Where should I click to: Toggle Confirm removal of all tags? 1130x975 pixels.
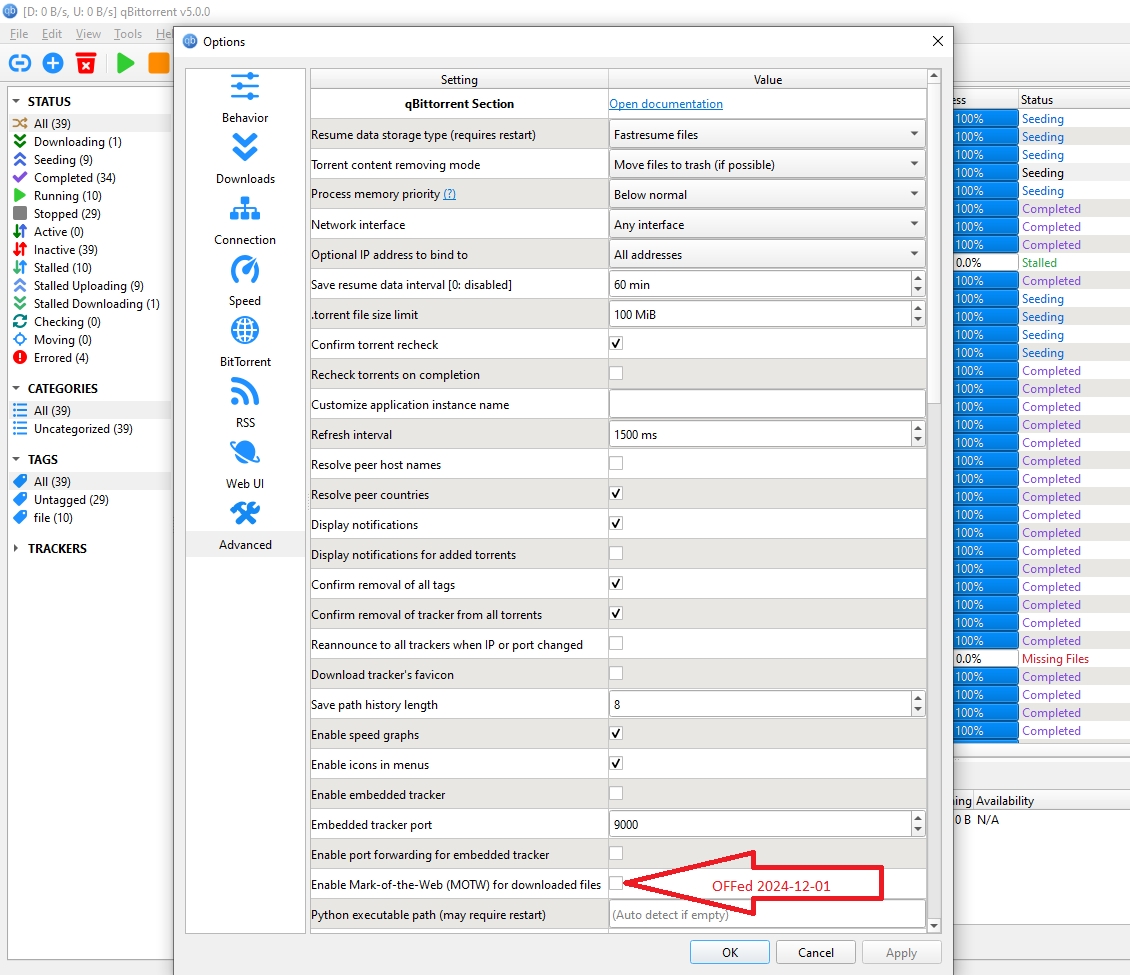616,584
